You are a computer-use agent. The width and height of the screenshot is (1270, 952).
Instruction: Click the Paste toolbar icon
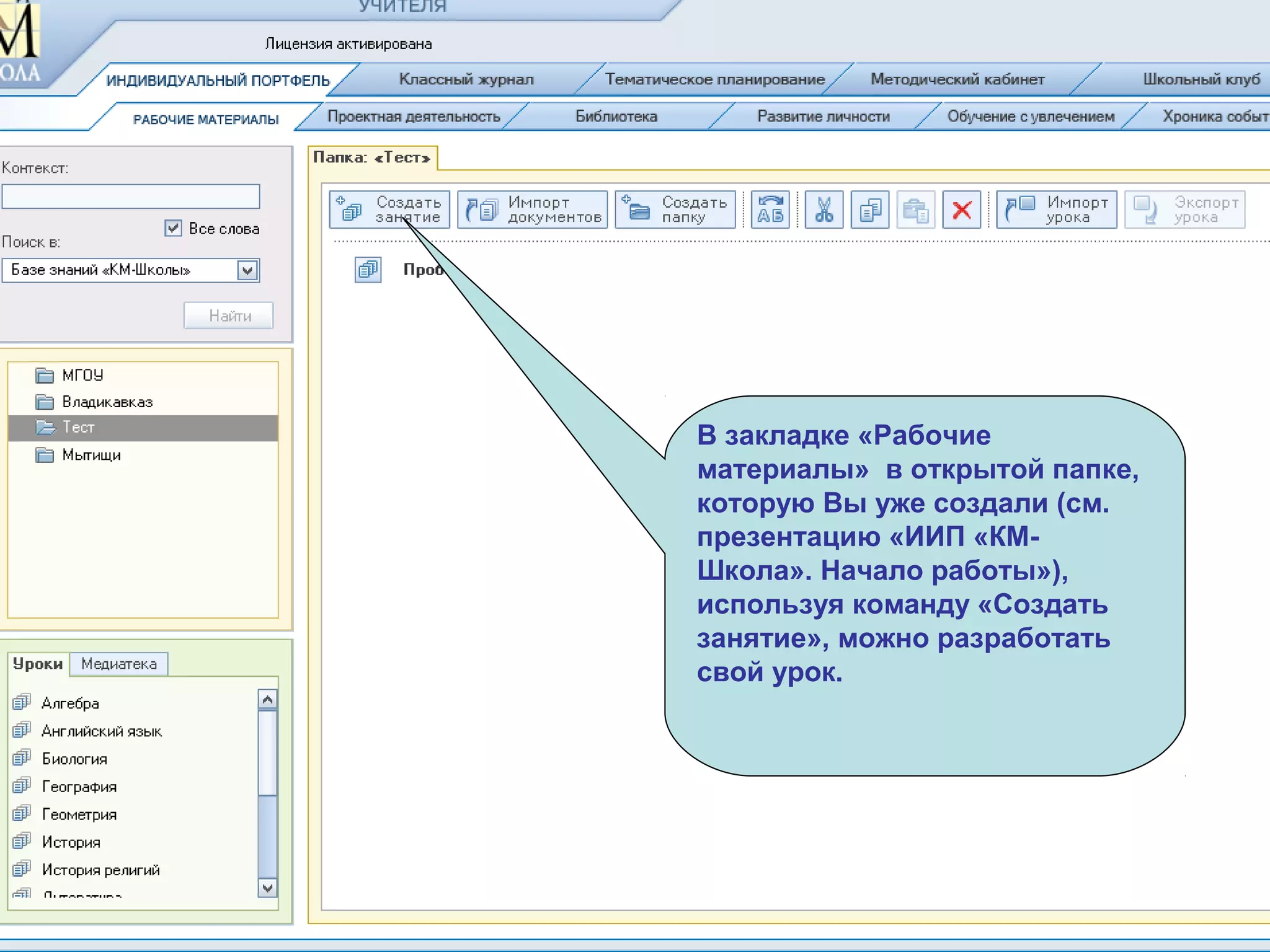[x=915, y=209]
